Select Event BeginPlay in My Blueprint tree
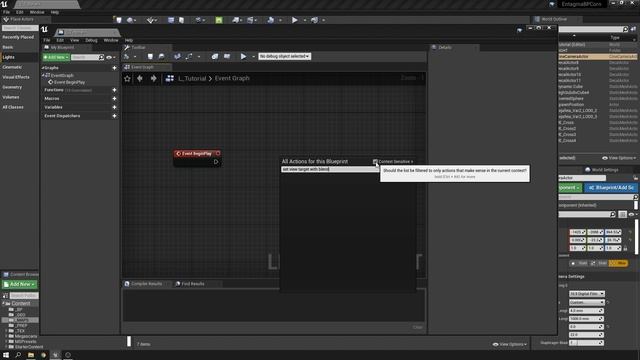This screenshot has width=640, height=360. pos(69,82)
